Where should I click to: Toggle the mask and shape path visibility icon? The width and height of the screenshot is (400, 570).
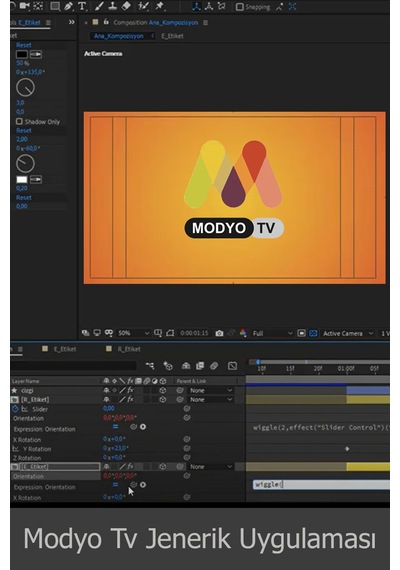point(170,333)
